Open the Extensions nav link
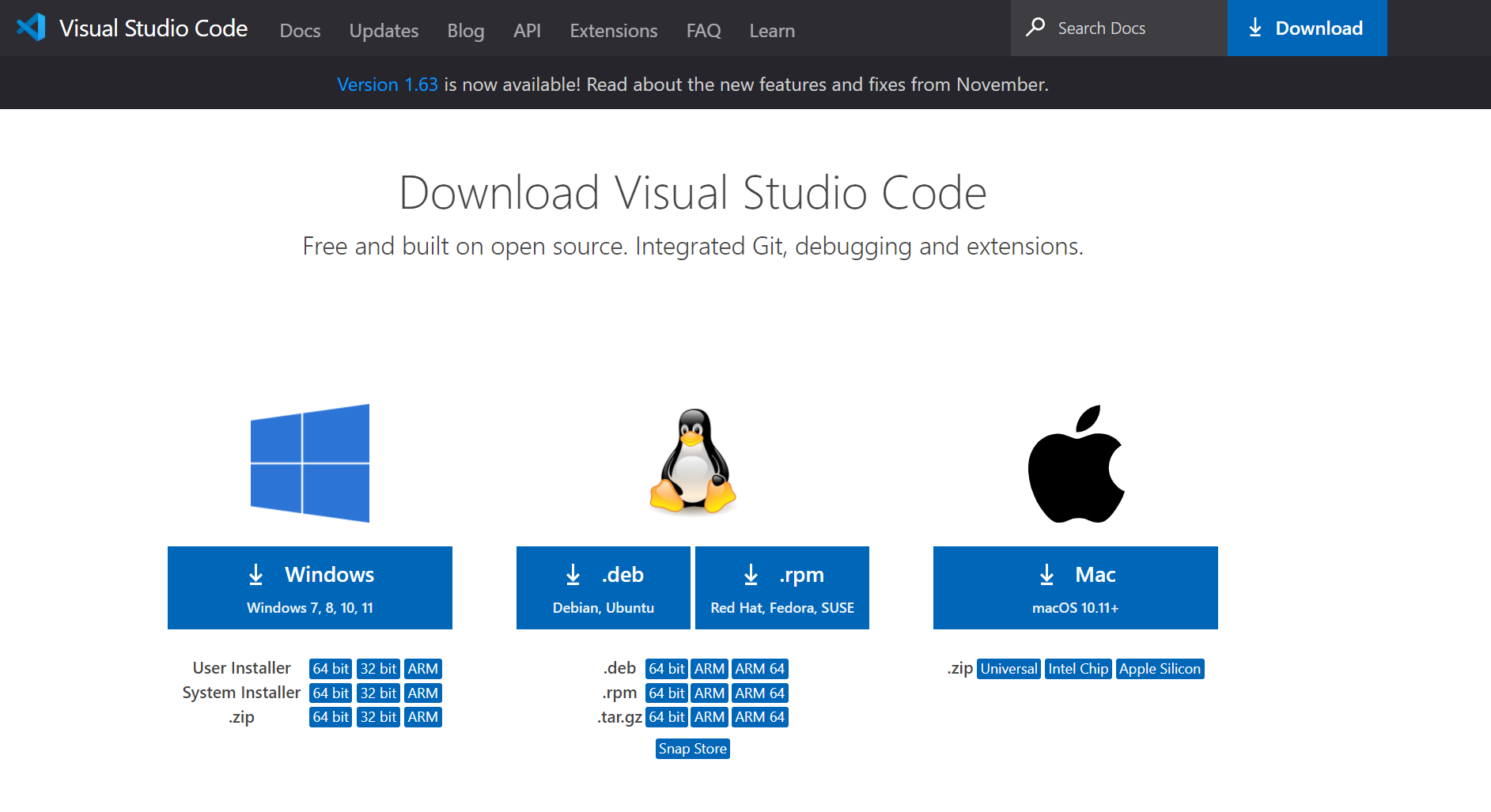 (614, 31)
